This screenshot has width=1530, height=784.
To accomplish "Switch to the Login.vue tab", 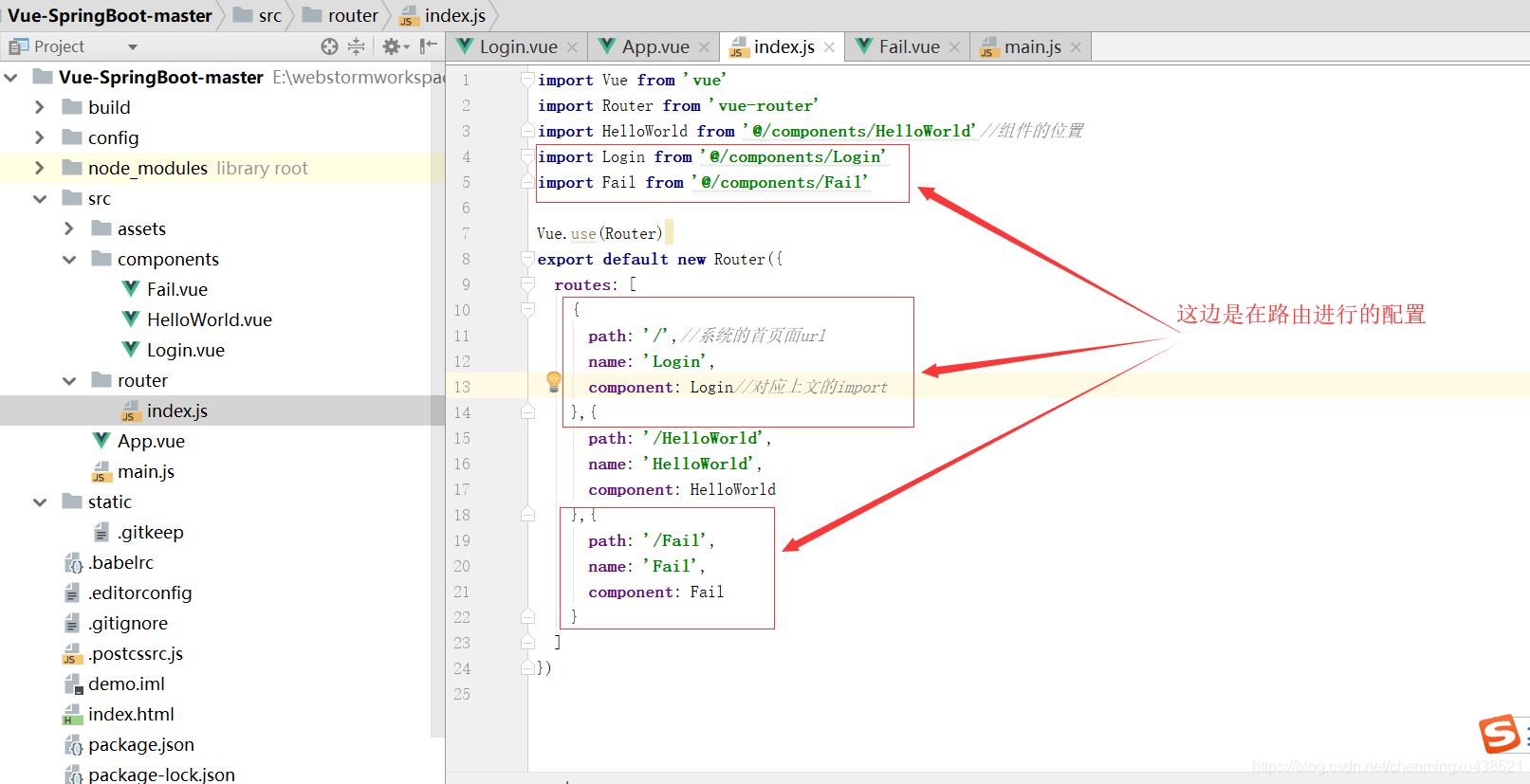I will click(517, 46).
